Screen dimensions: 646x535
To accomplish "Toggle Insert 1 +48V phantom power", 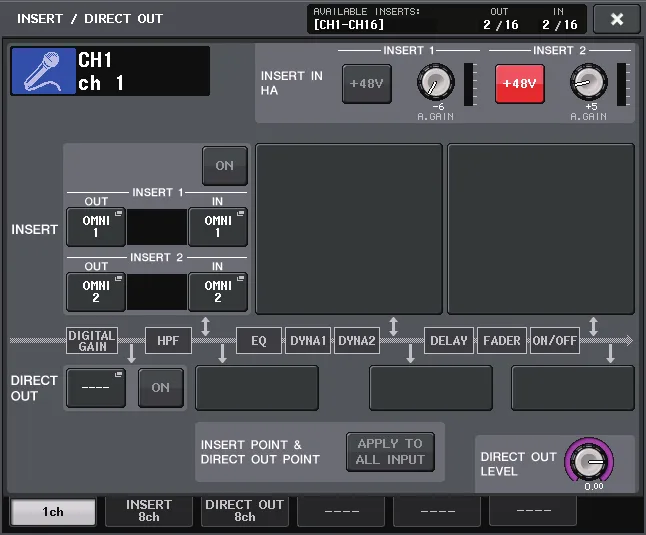I will tap(367, 84).
